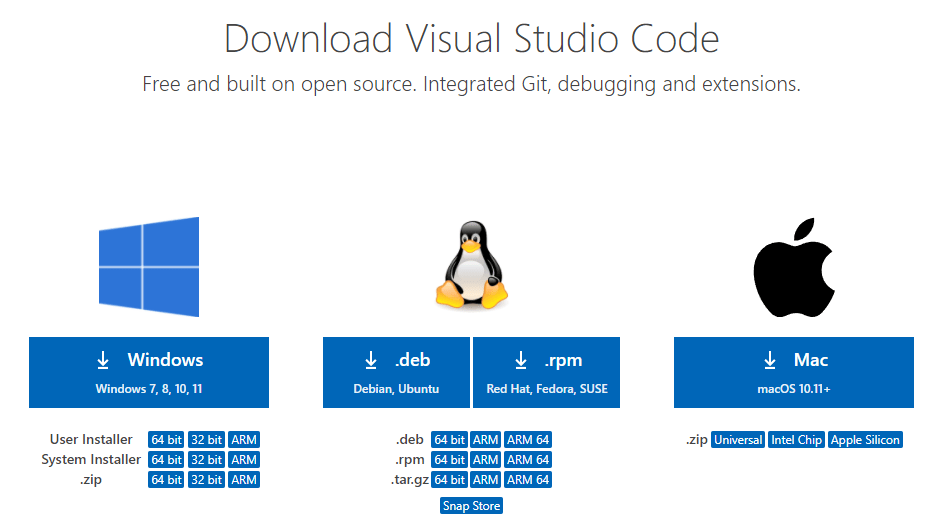Click the Mac '.zip' row label
The height and width of the screenshot is (527, 934).
[696, 439]
